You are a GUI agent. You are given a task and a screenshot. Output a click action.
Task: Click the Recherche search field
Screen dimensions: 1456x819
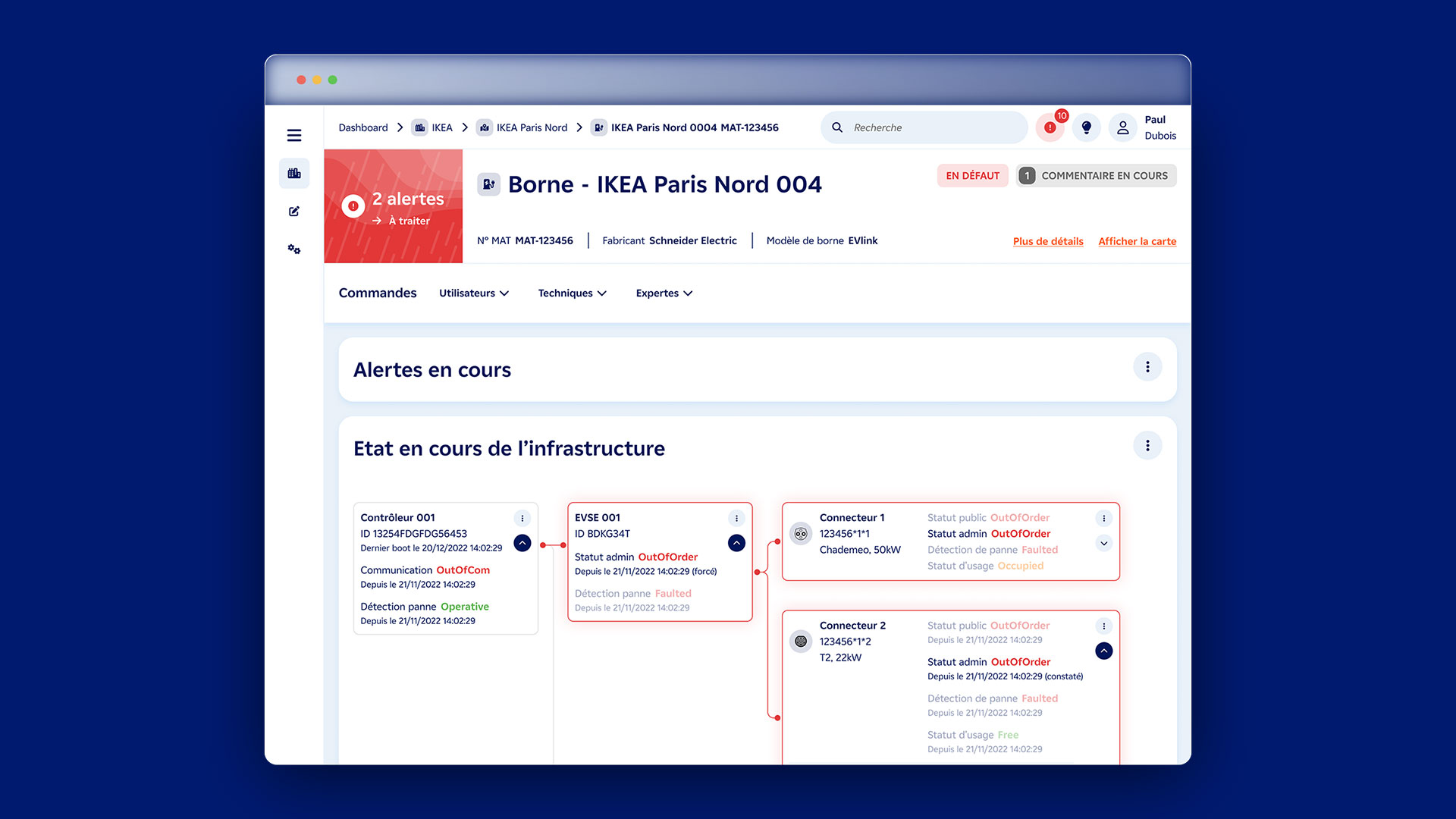(933, 127)
